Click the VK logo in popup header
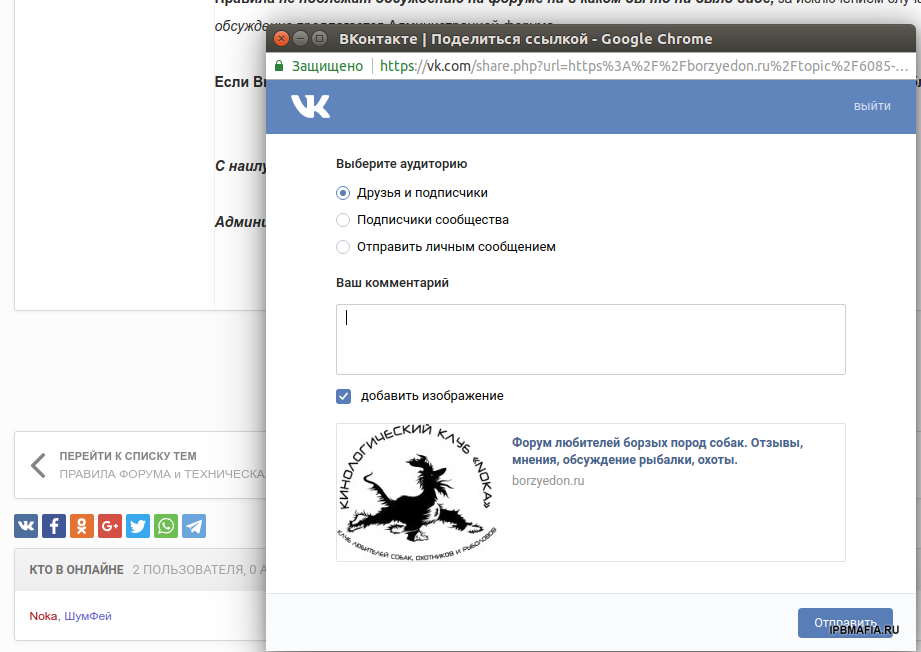This screenshot has width=921, height=652. click(x=310, y=106)
